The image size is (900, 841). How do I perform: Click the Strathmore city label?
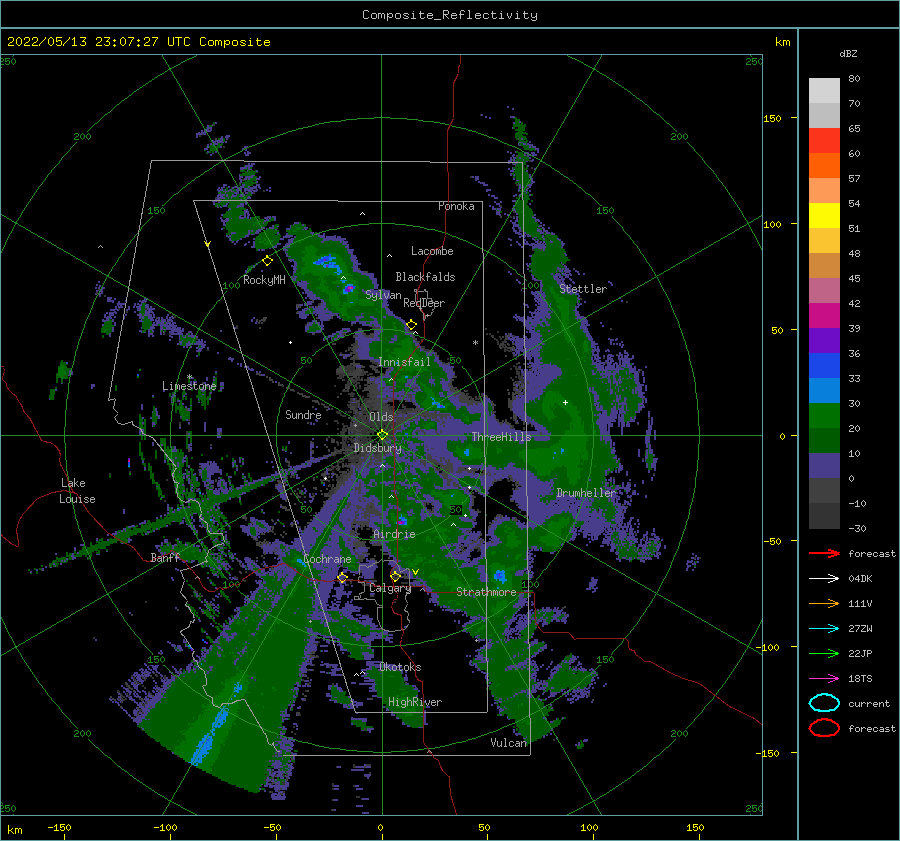(486, 592)
